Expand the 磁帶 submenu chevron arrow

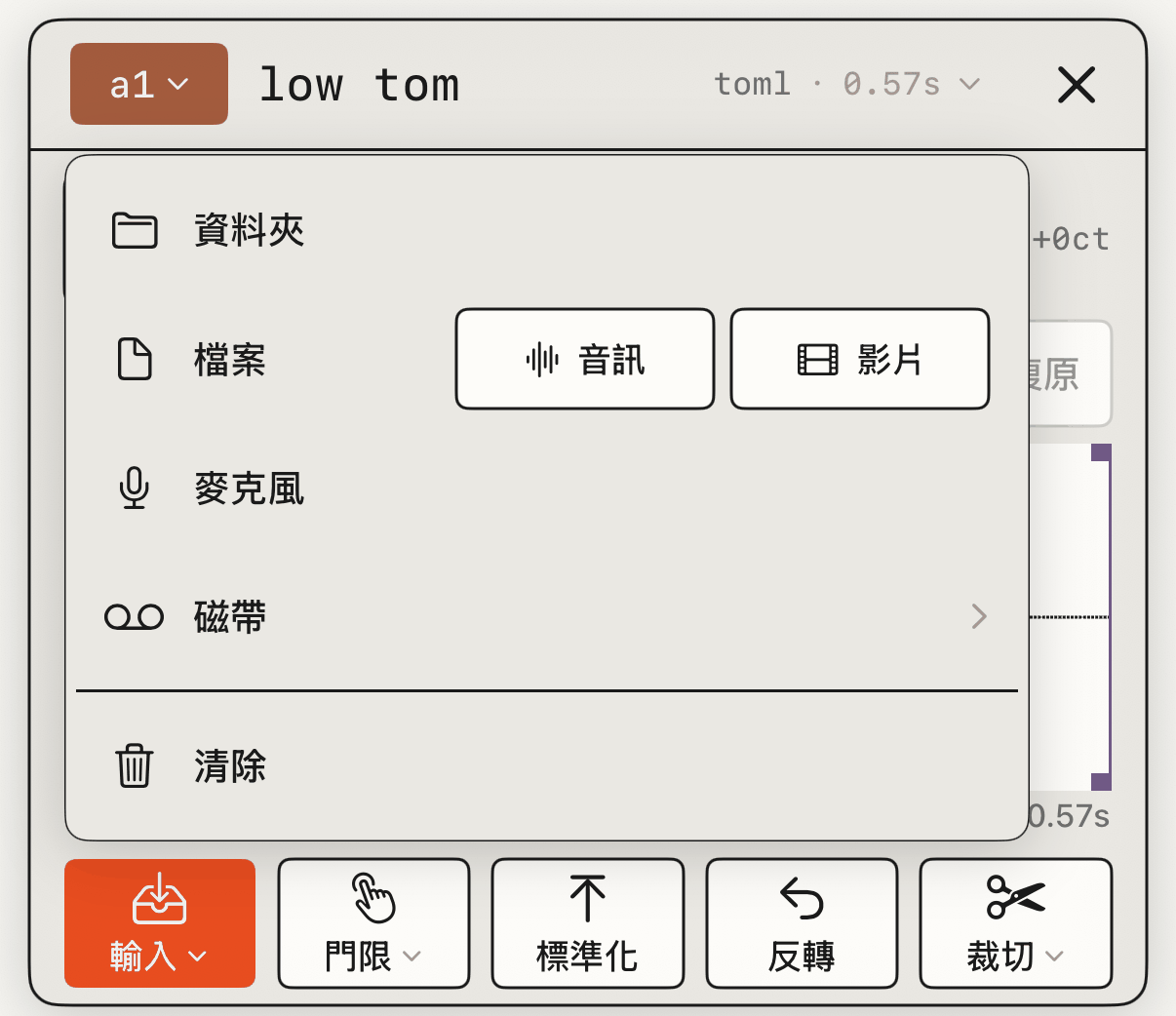pyautogui.click(x=979, y=616)
